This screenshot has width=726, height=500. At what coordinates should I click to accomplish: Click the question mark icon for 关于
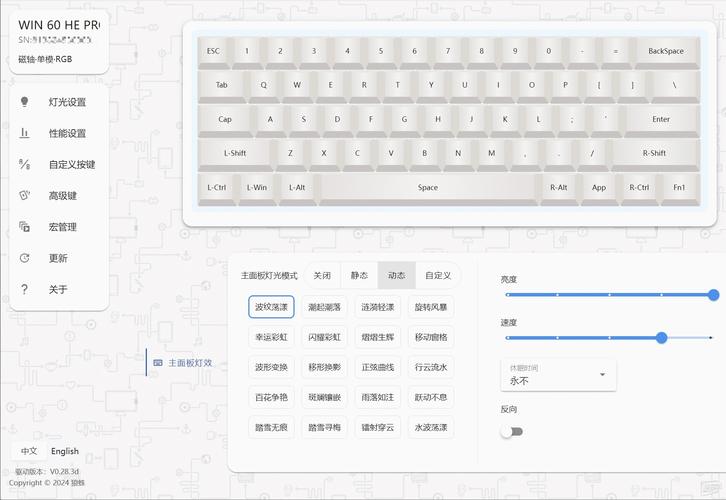(x=25, y=289)
